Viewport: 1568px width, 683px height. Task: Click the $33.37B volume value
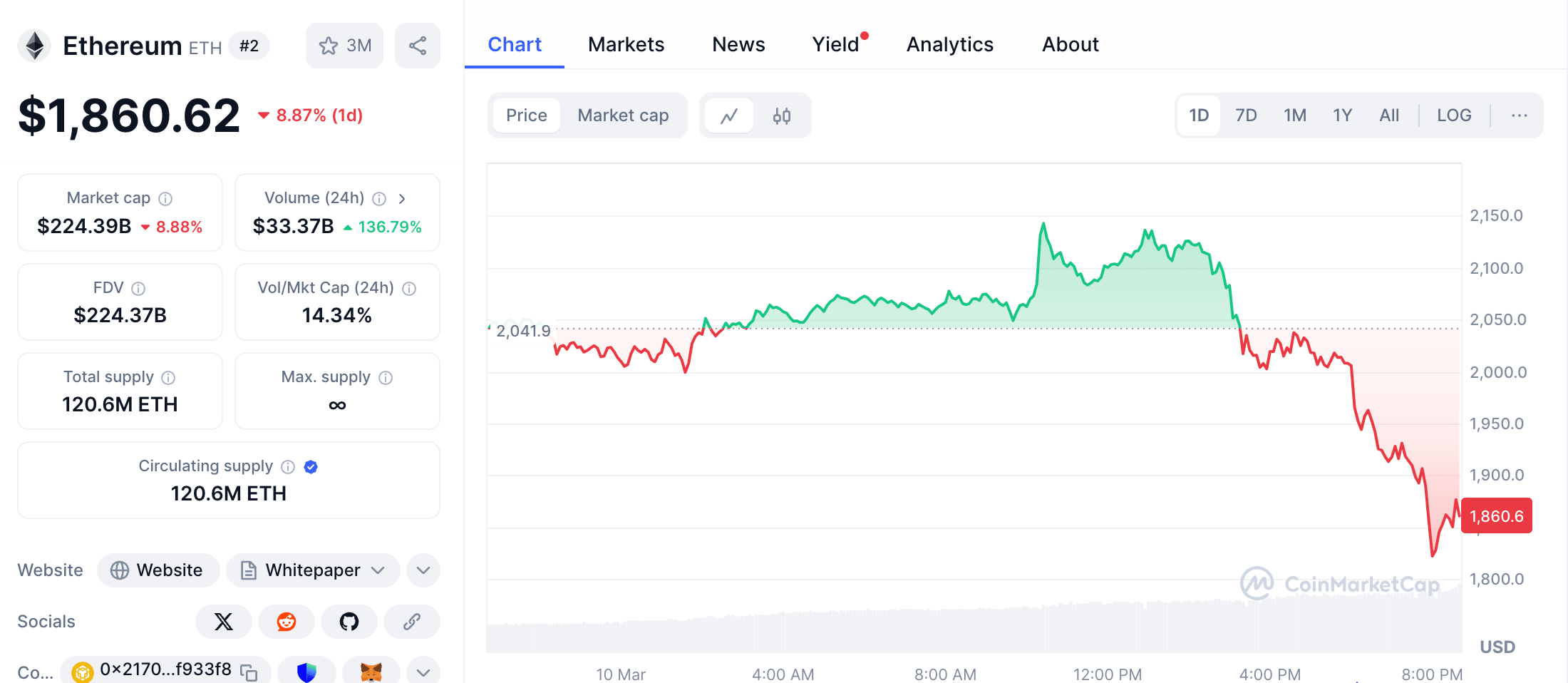tap(293, 227)
